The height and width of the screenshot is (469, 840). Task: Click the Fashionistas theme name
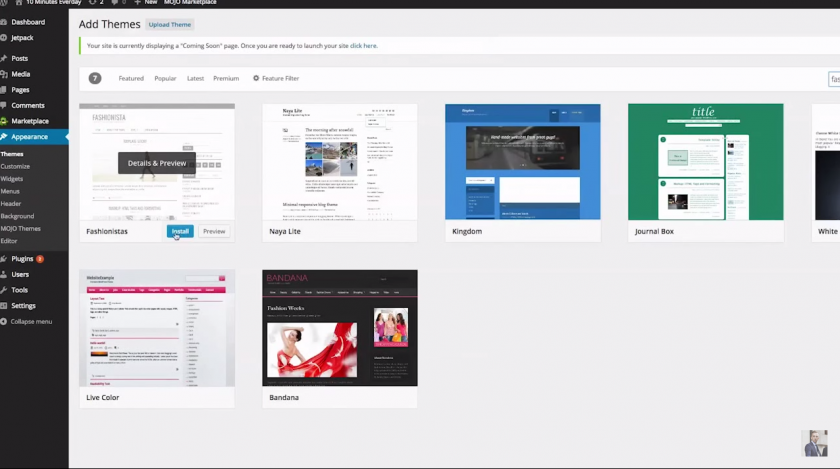click(x=107, y=232)
